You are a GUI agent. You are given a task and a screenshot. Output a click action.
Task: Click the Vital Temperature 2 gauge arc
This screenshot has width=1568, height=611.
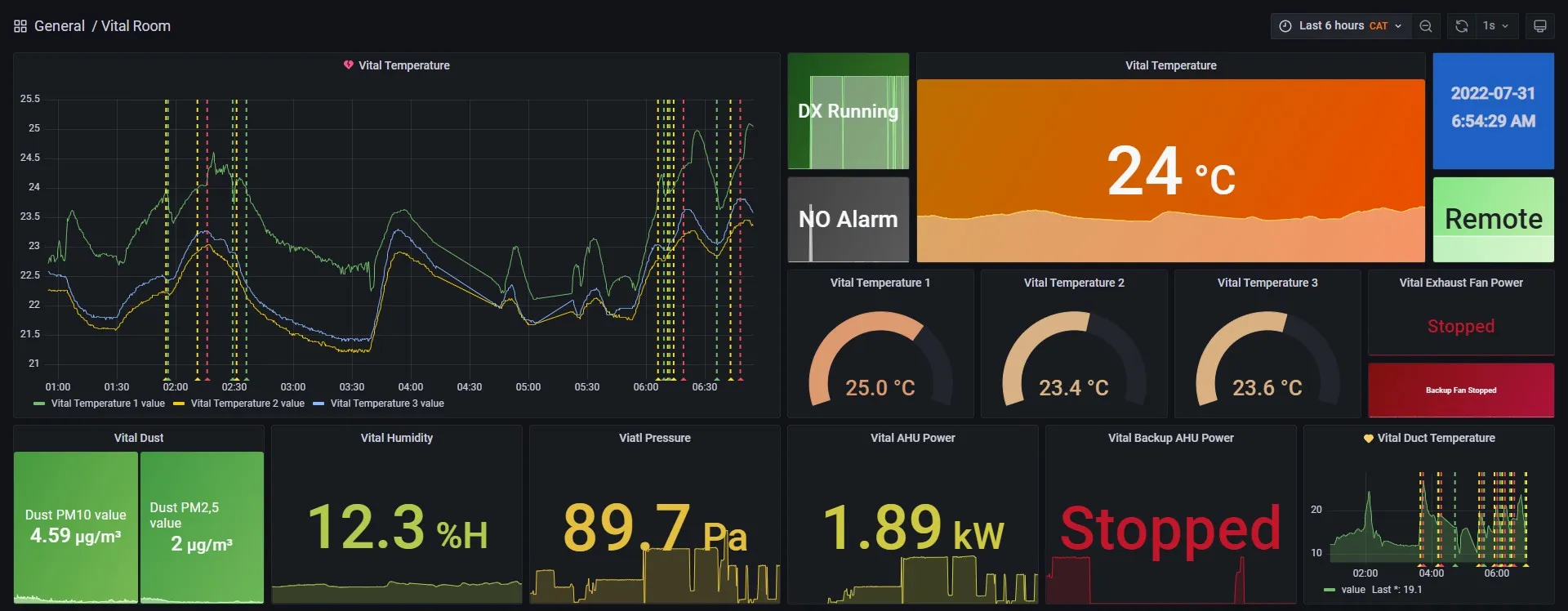[x=1074, y=359]
